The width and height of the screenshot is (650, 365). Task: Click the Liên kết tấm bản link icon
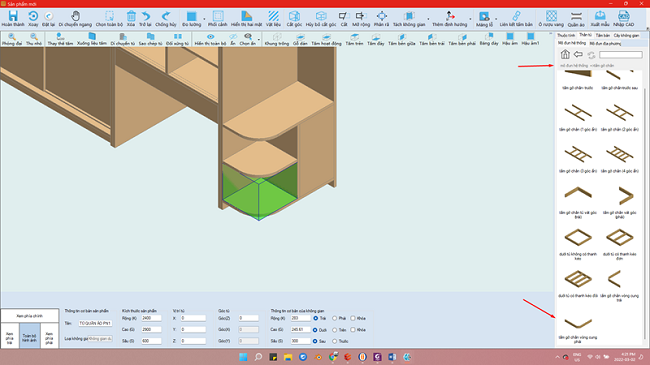click(516, 19)
